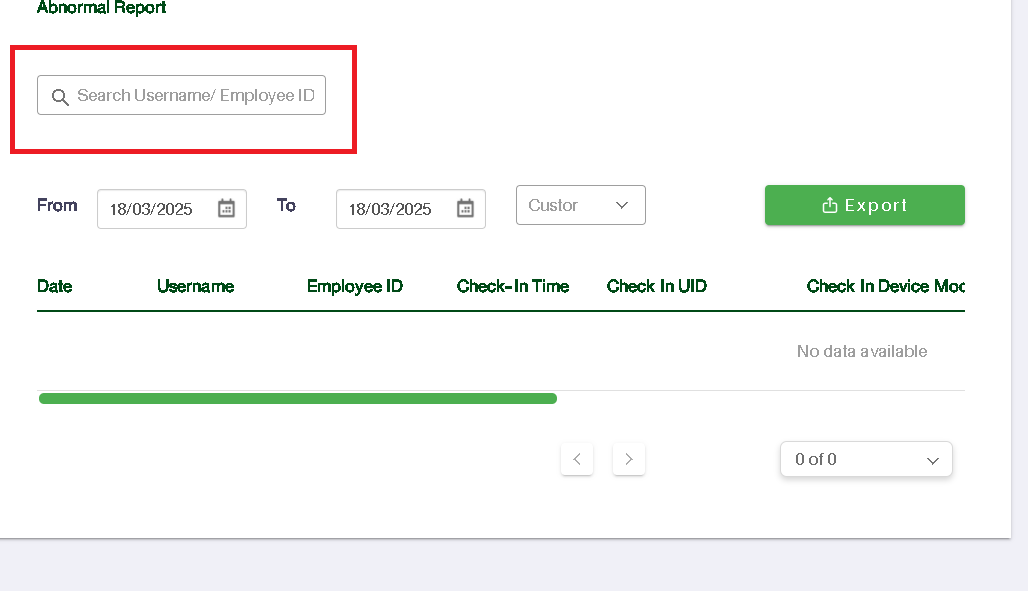Click the magnifier icon in search box

click(60, 96)
